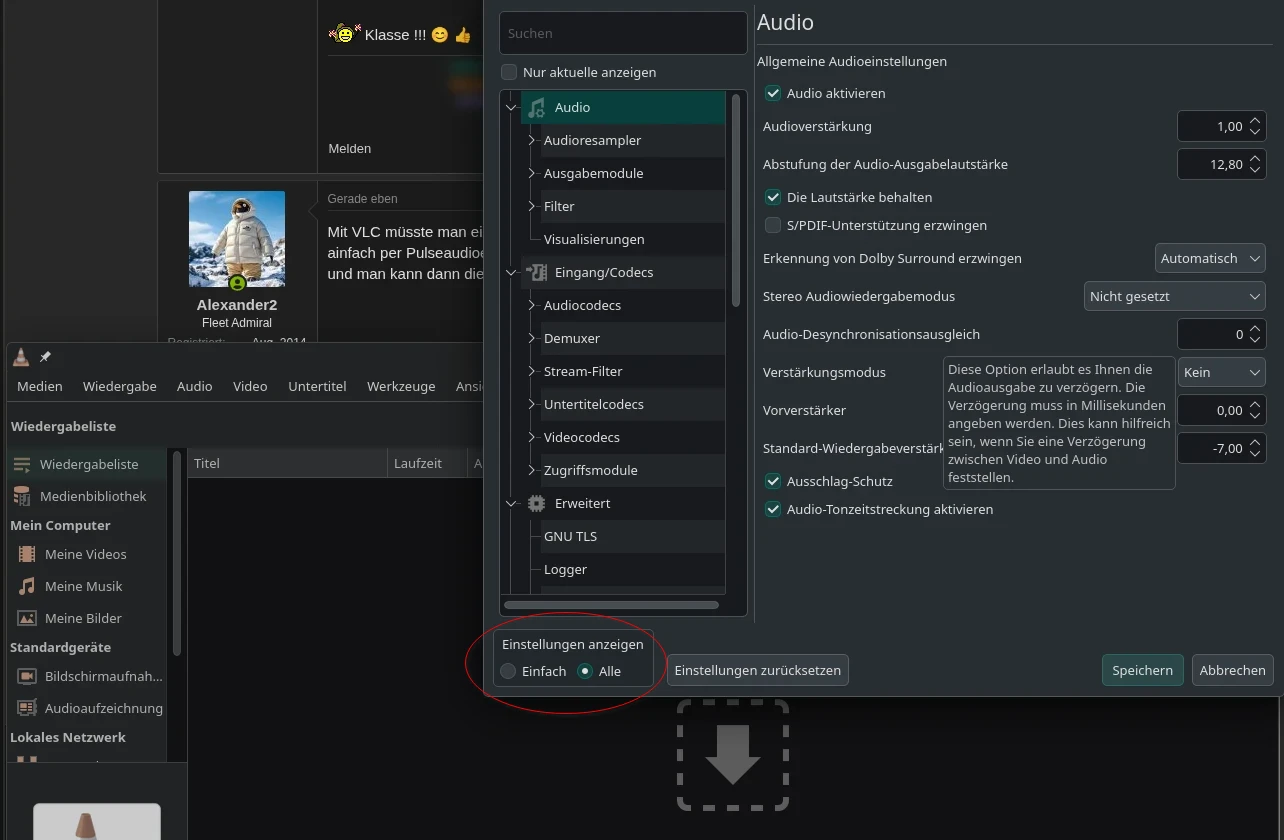1284x840 pixels.
Task: Click the Abbrechen button
Action: tap(1232, 670)
